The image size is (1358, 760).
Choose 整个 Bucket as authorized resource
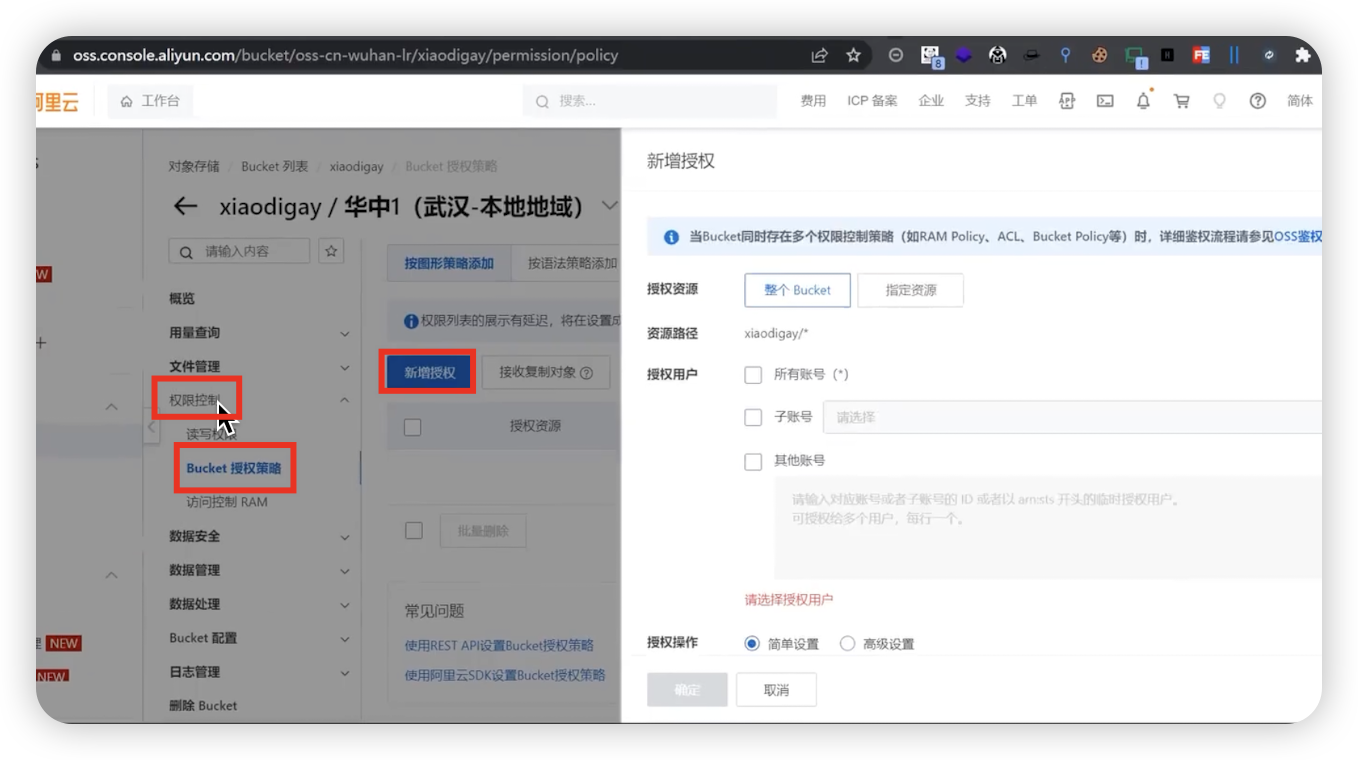click(x=797, y=290)
